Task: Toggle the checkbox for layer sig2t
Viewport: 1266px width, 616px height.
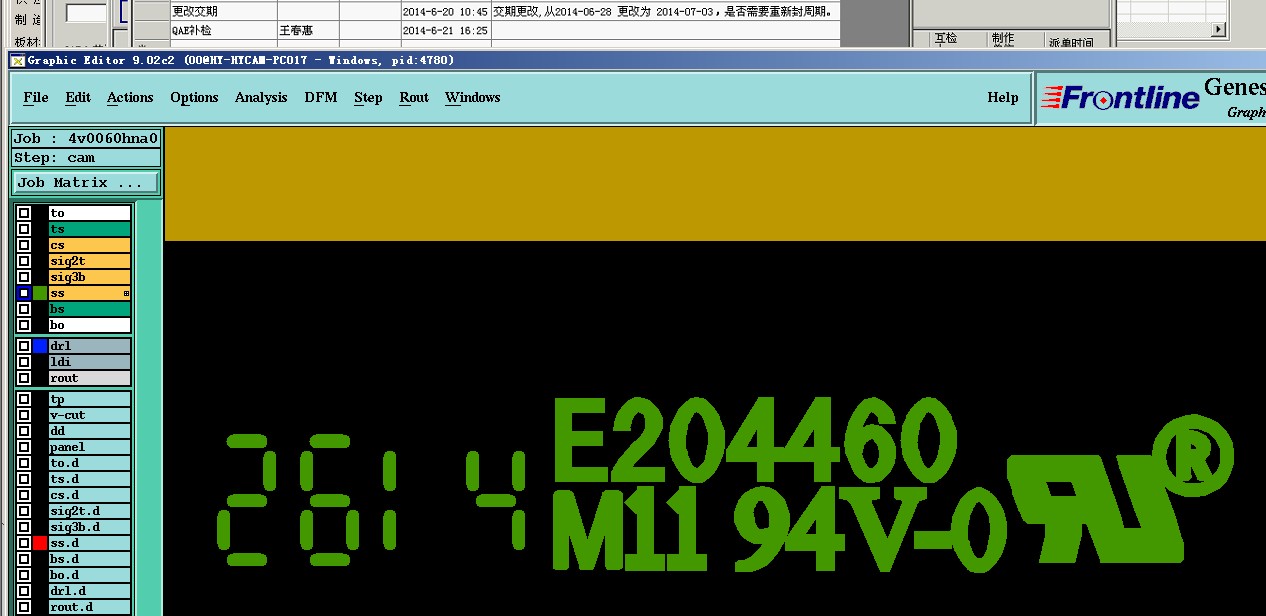Action: coord(24,261)
